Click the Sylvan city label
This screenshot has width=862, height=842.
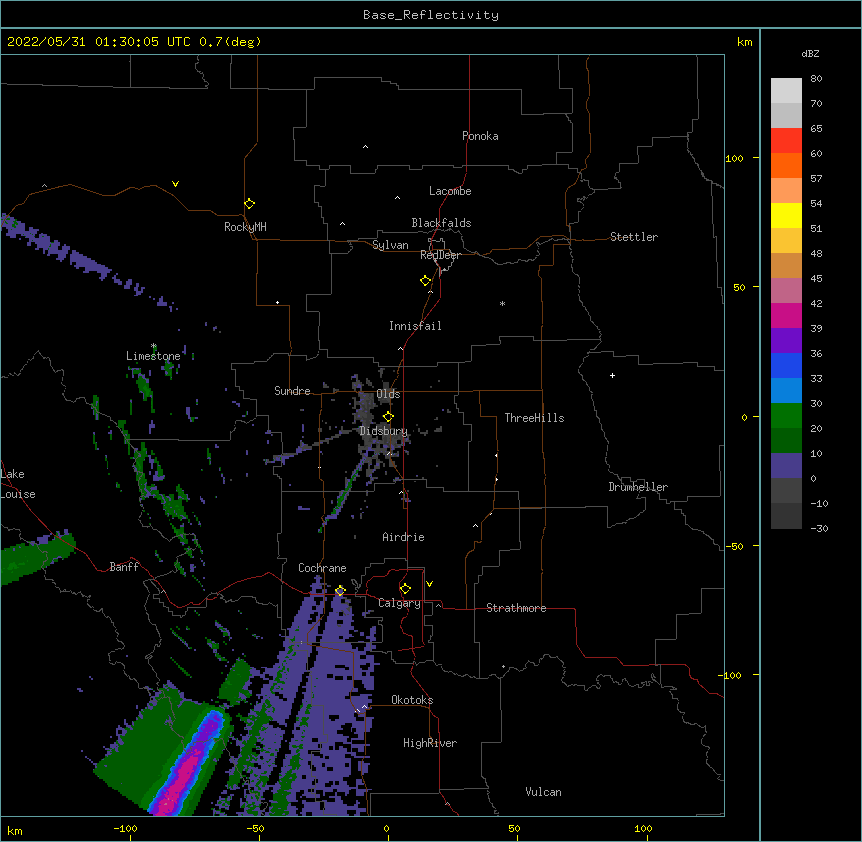click(390, 245)
